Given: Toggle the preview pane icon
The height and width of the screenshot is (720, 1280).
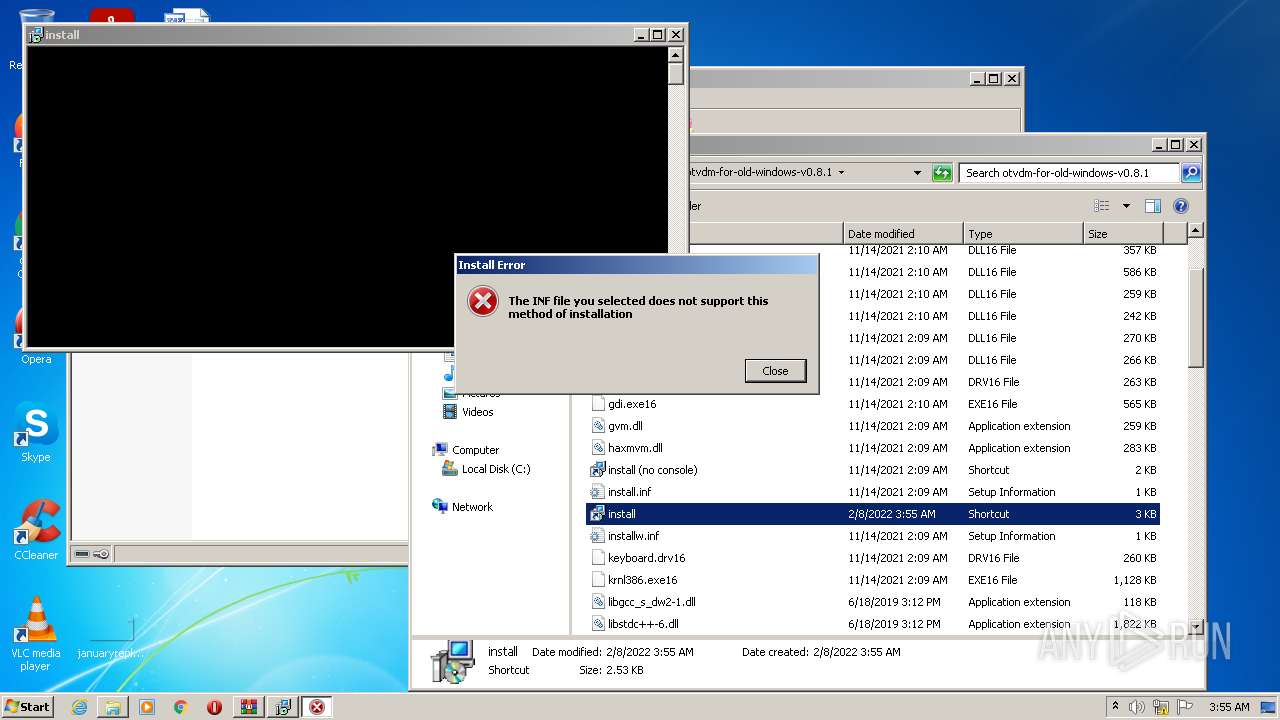Looking at the screenshot, I should tap(1153, 206).
